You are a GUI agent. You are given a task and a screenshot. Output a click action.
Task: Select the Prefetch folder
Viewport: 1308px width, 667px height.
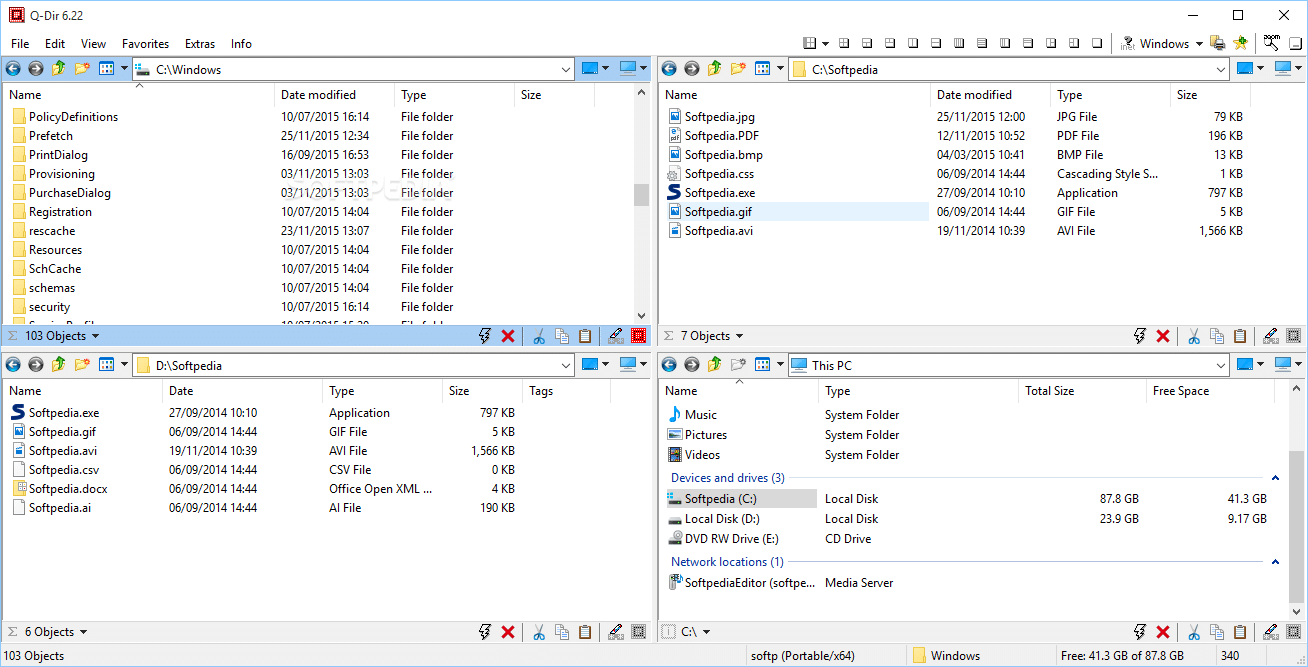click(x=51, y=136)
